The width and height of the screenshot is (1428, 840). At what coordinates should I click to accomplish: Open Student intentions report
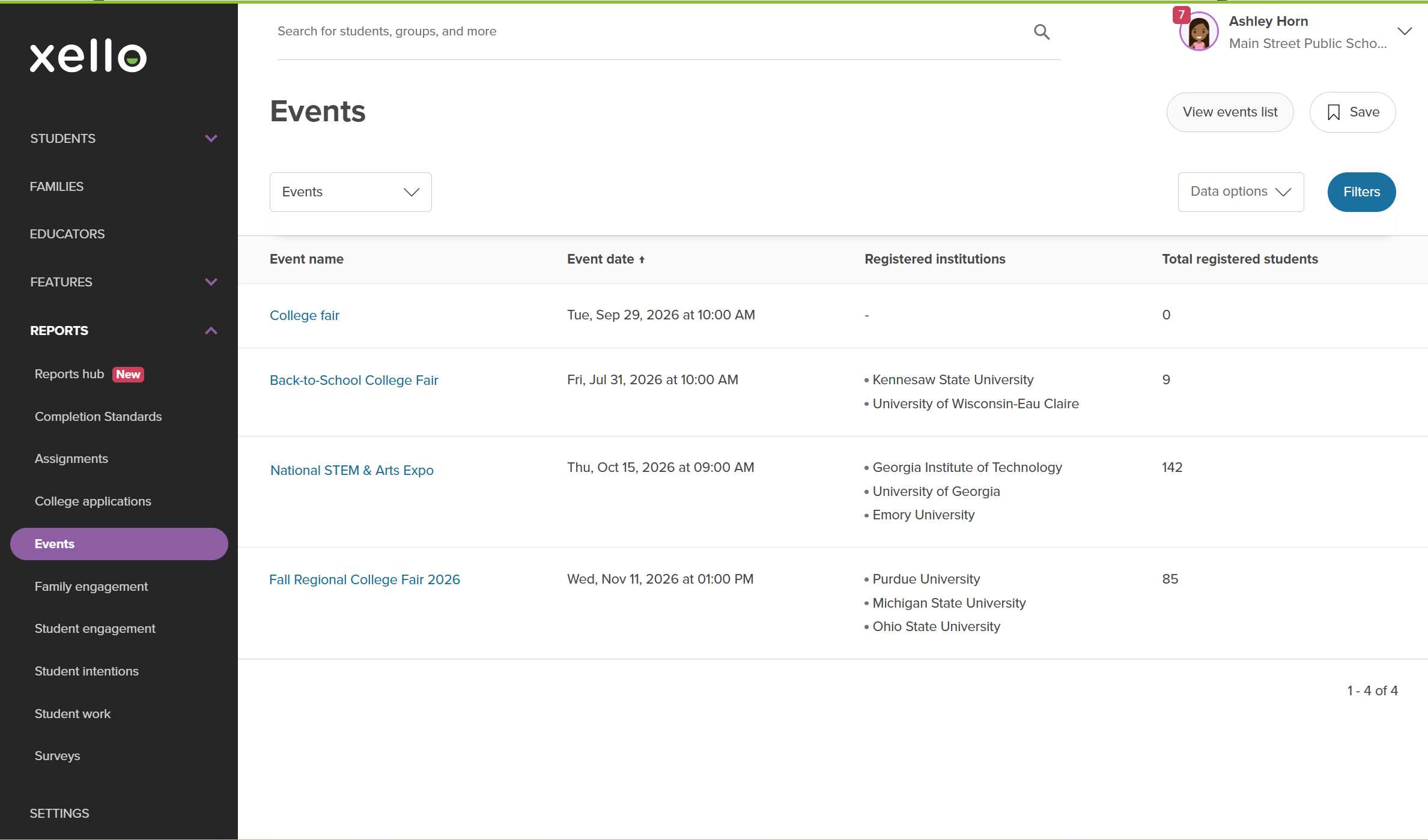click(87, 671)
